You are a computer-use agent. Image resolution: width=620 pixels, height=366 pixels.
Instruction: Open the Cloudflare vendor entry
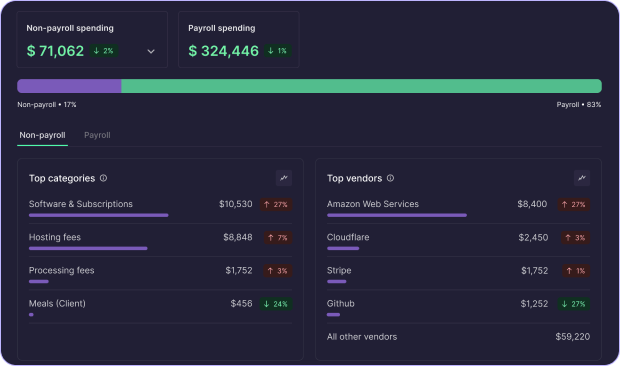[x=458, y=241]
